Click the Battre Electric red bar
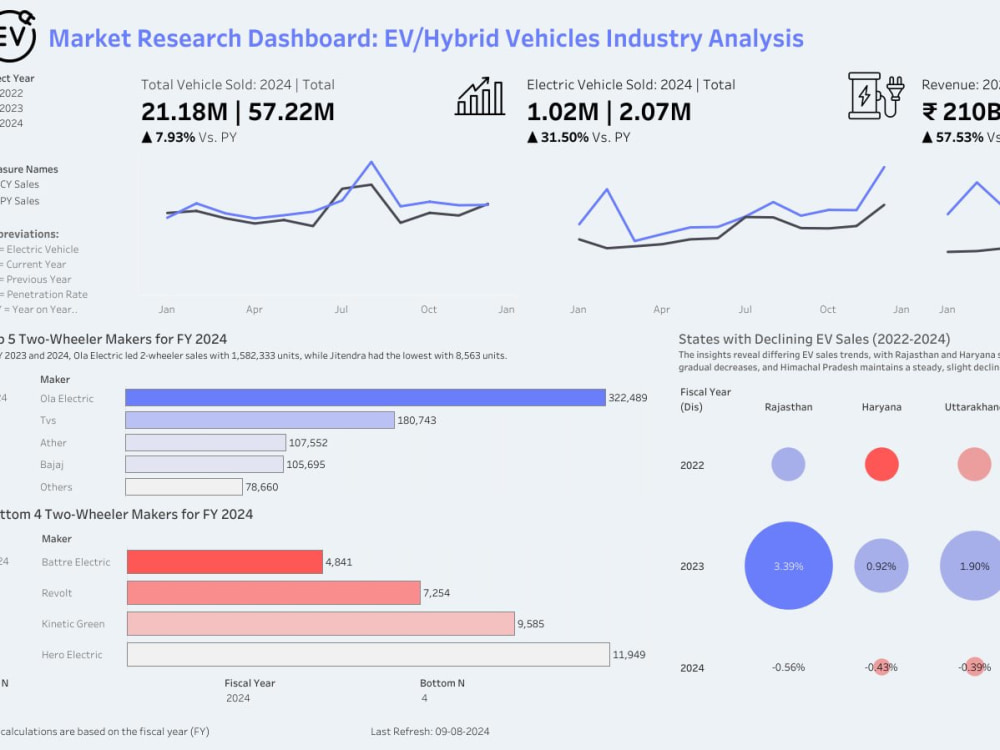This screenshot has height=750, width=1000. click(221, 561)
